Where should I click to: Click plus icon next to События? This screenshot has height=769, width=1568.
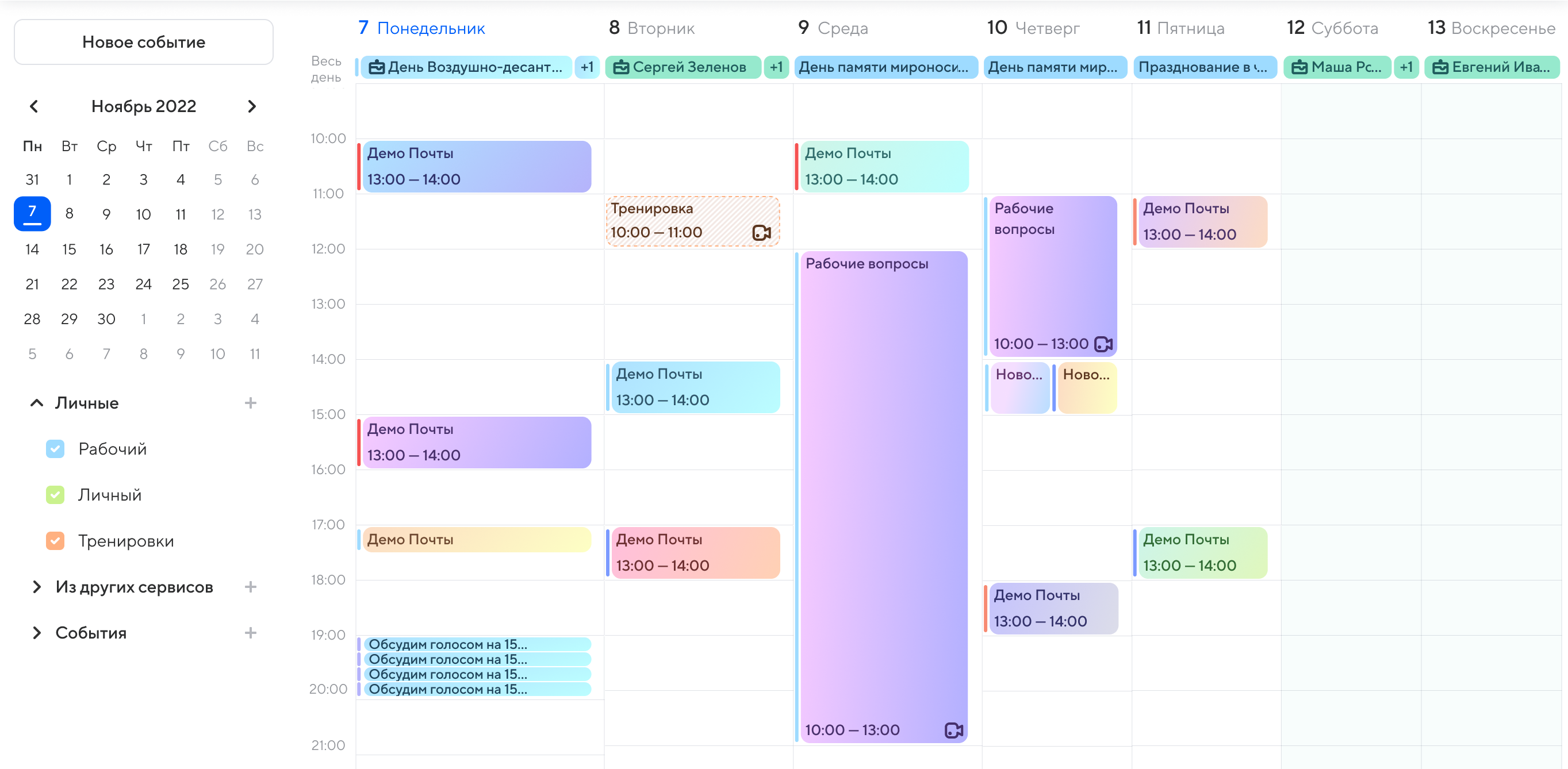click(250, 633)
